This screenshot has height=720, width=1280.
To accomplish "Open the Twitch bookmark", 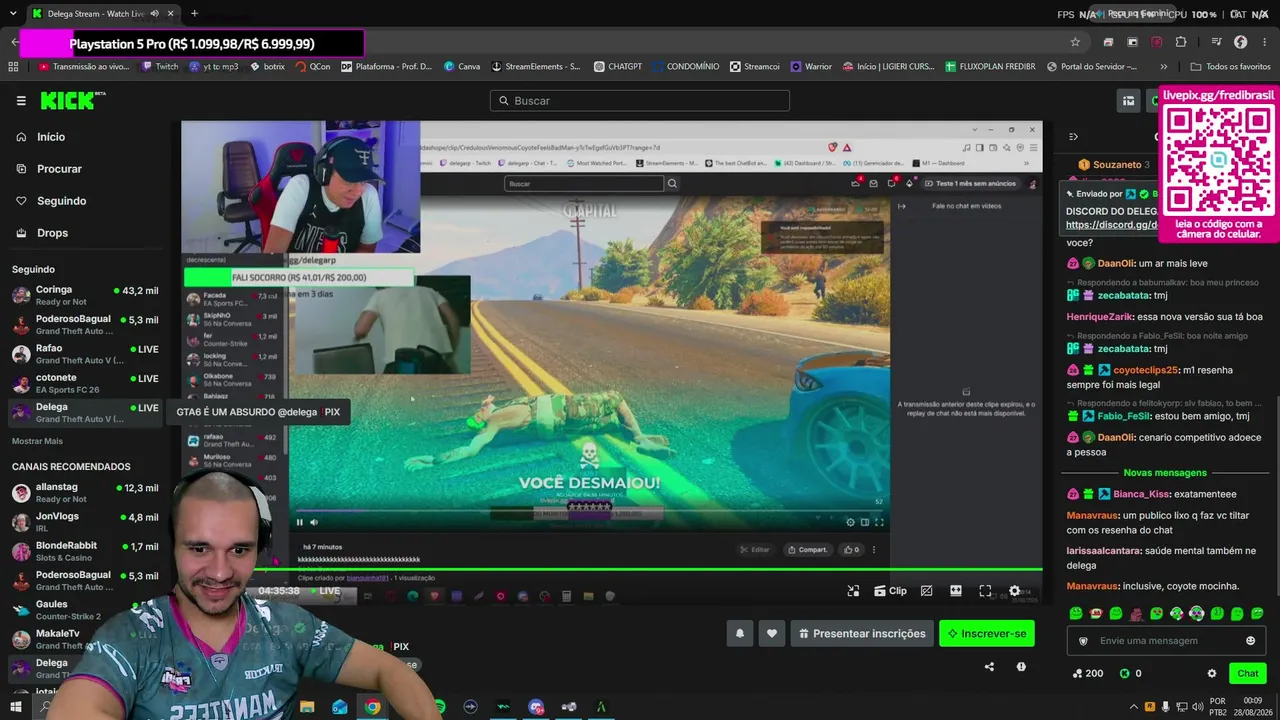I will coord(160,67).
